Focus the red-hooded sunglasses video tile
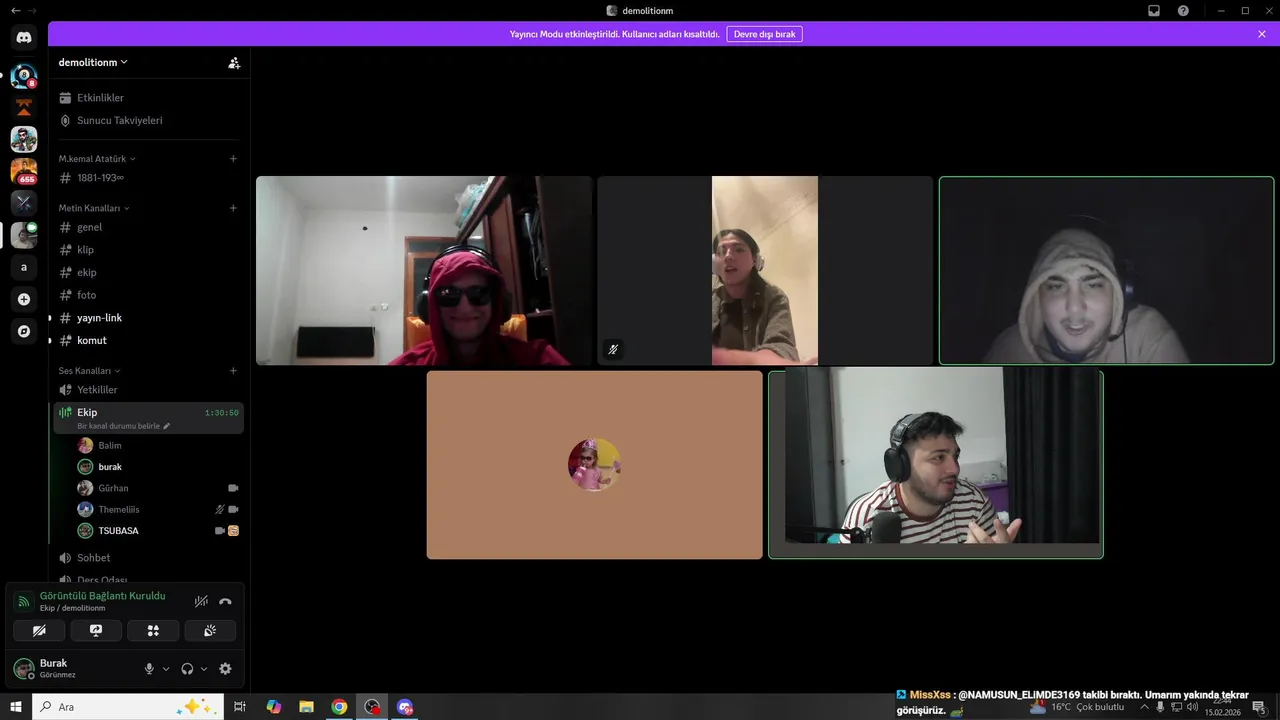The width and height of the screenshot is (1280, 720). tap(424, 271)
